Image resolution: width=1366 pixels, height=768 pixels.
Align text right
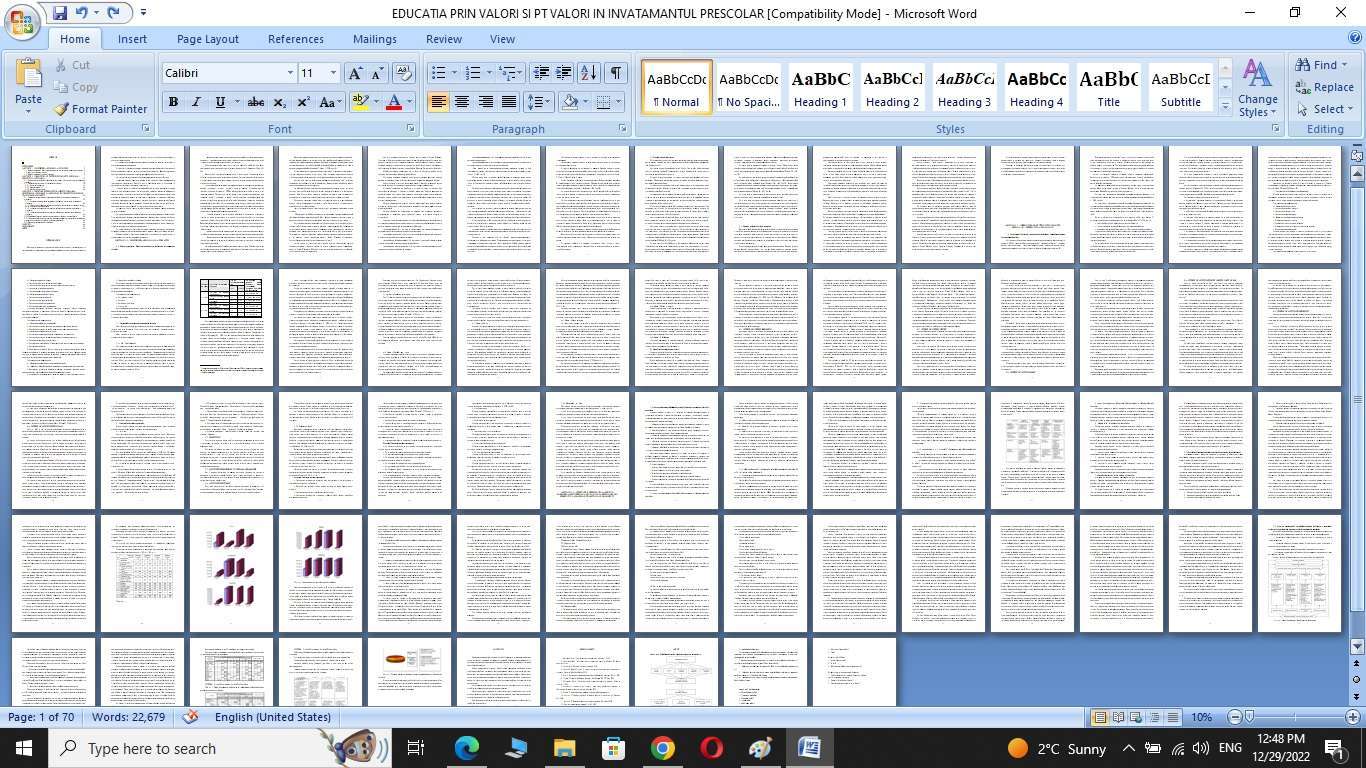click(x=485, y=102)
